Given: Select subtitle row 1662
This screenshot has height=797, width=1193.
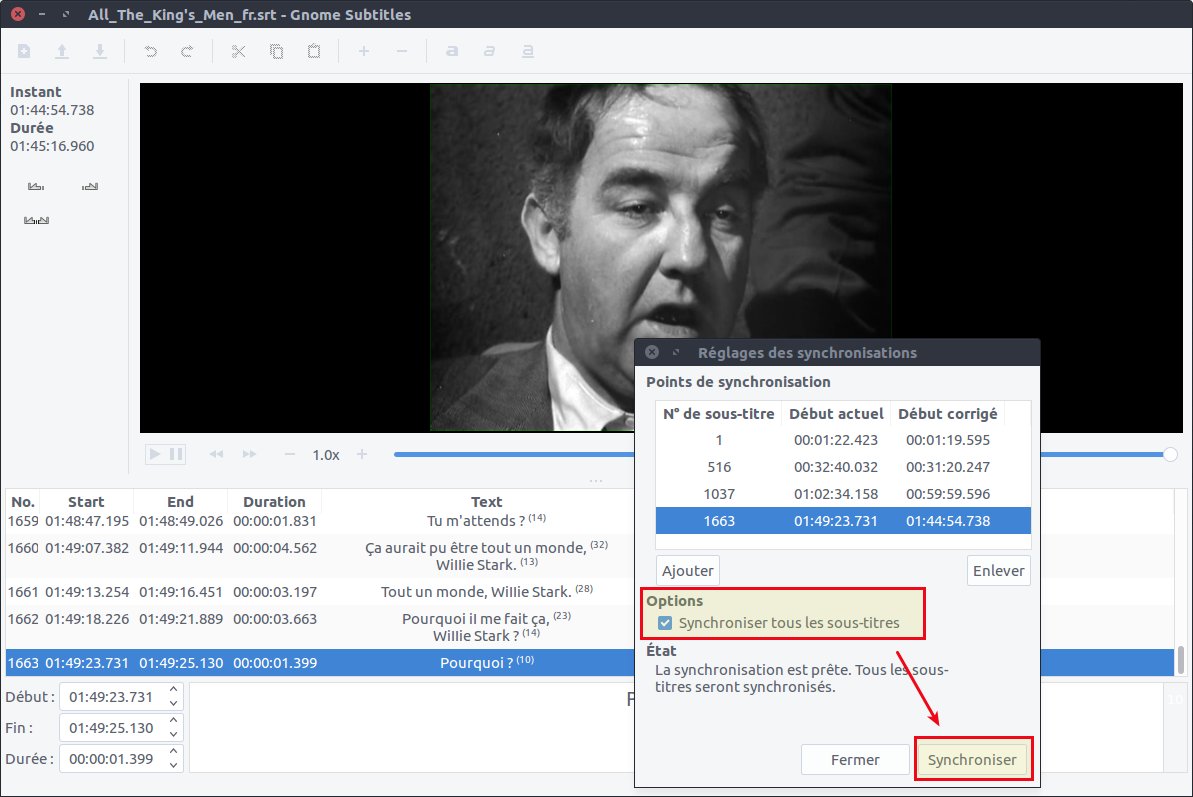Looking at the screenshot, I should [320, 627].
